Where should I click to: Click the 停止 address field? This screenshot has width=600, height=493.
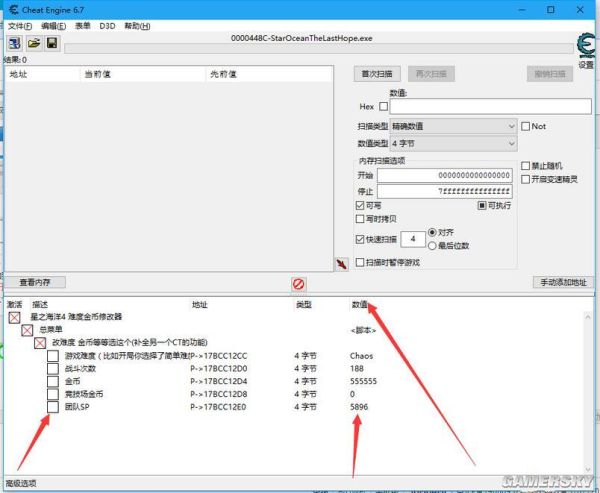point(445,191)
